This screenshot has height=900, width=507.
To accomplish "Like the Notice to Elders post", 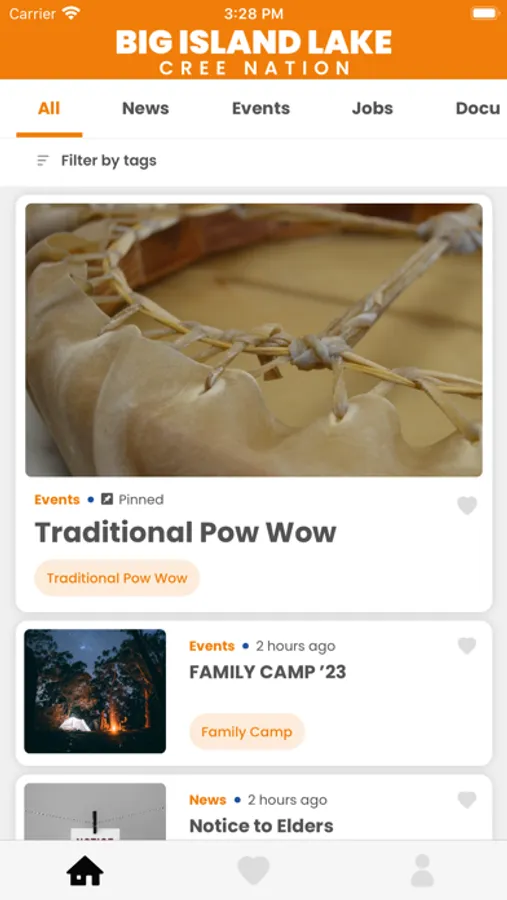I will click(467, 800).
